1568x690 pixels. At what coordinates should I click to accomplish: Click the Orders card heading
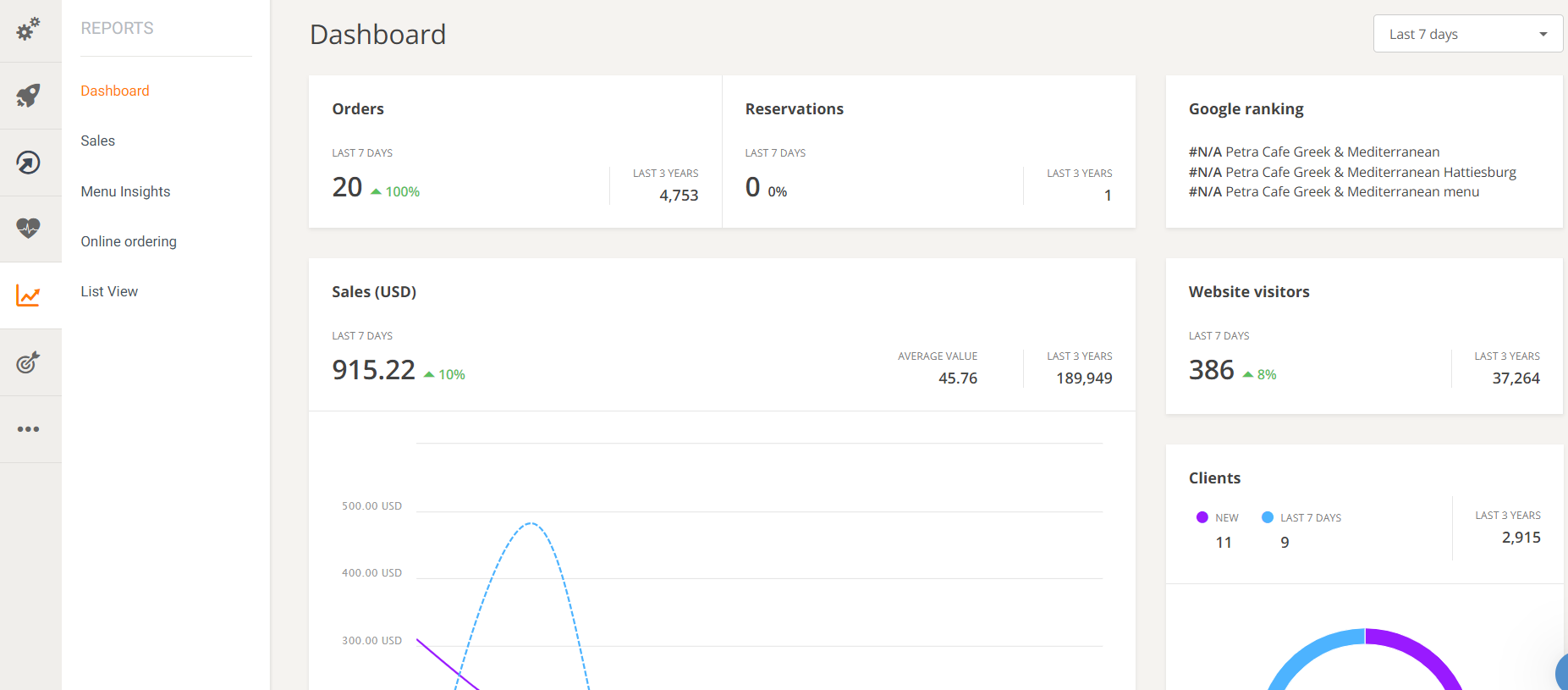click(x=358, y=109)
